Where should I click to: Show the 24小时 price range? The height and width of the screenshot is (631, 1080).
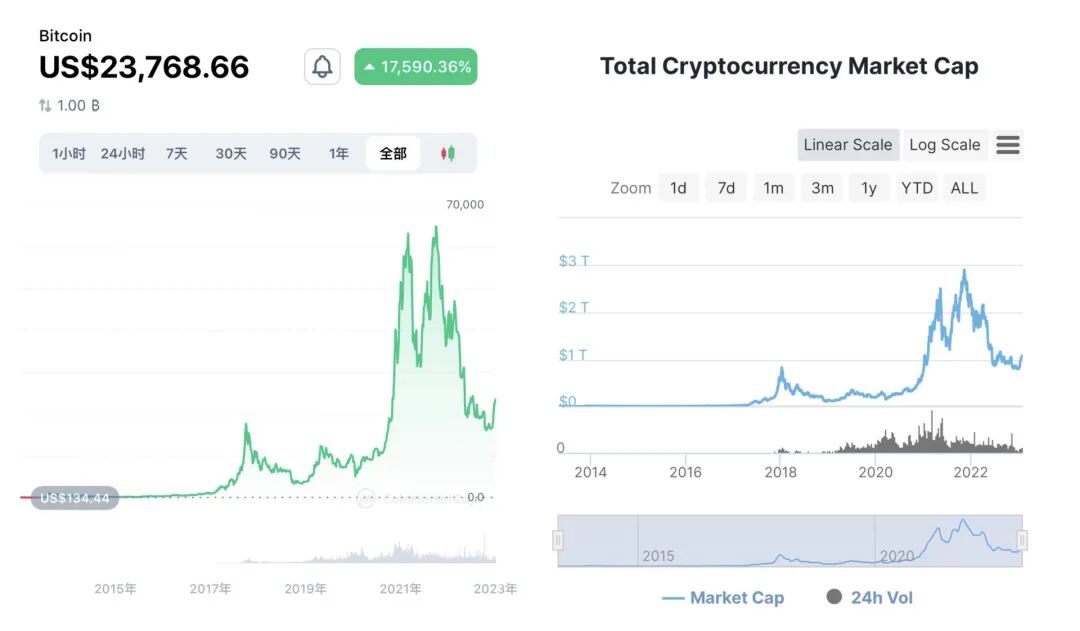(123, 154)
